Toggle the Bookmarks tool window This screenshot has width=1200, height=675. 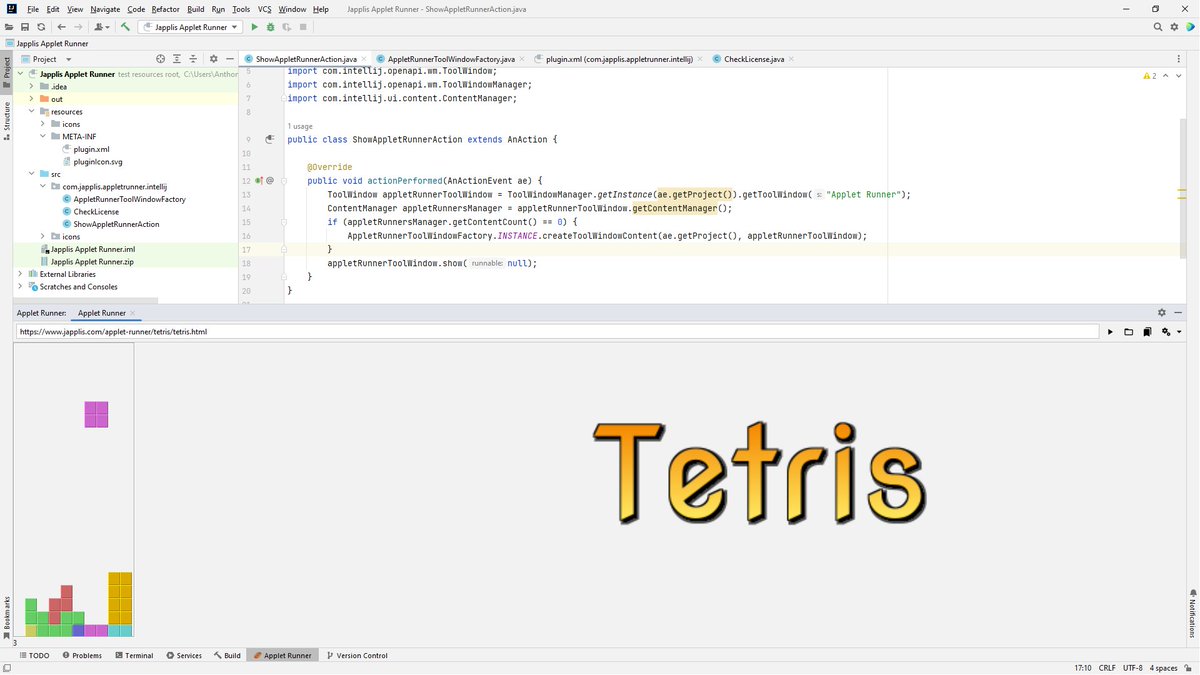tap(6, 612)
